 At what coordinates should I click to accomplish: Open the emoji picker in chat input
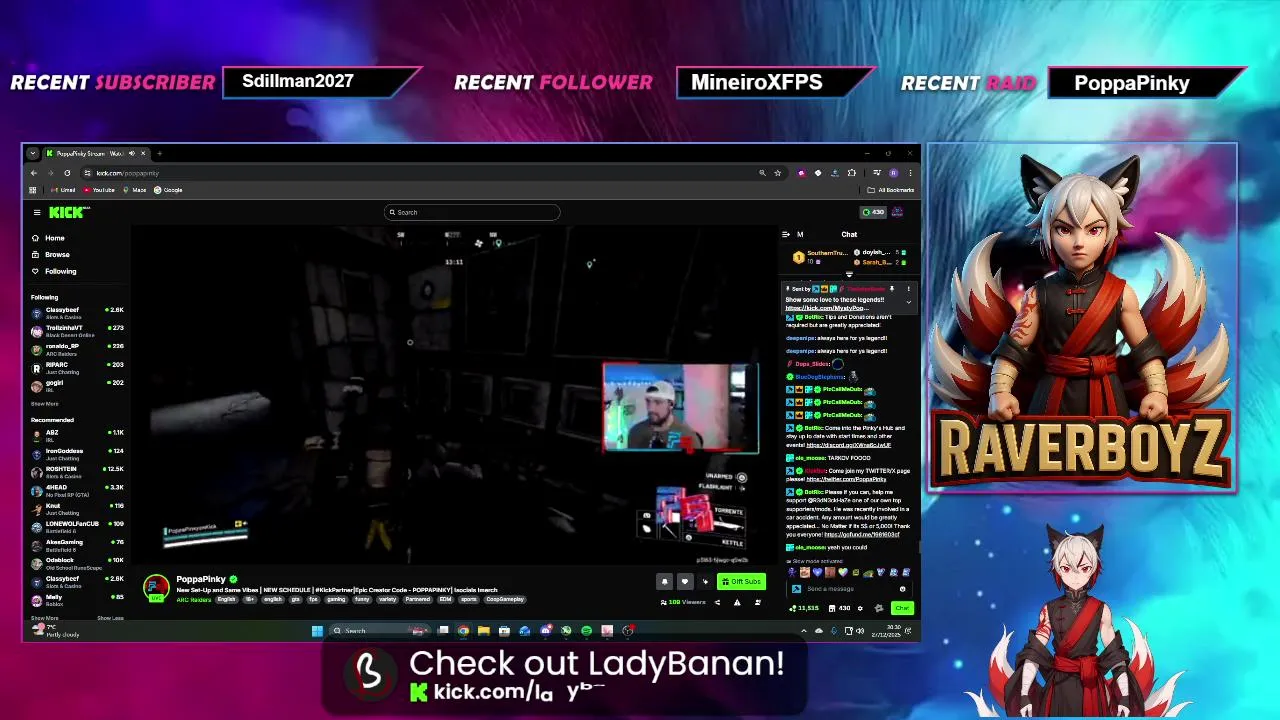(902, 589)
